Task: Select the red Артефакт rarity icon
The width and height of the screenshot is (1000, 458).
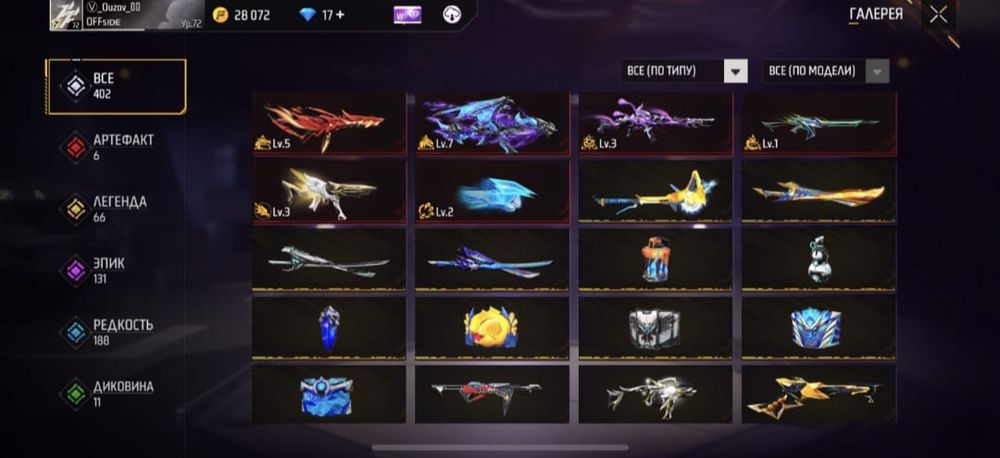Action: coord(76,148)
